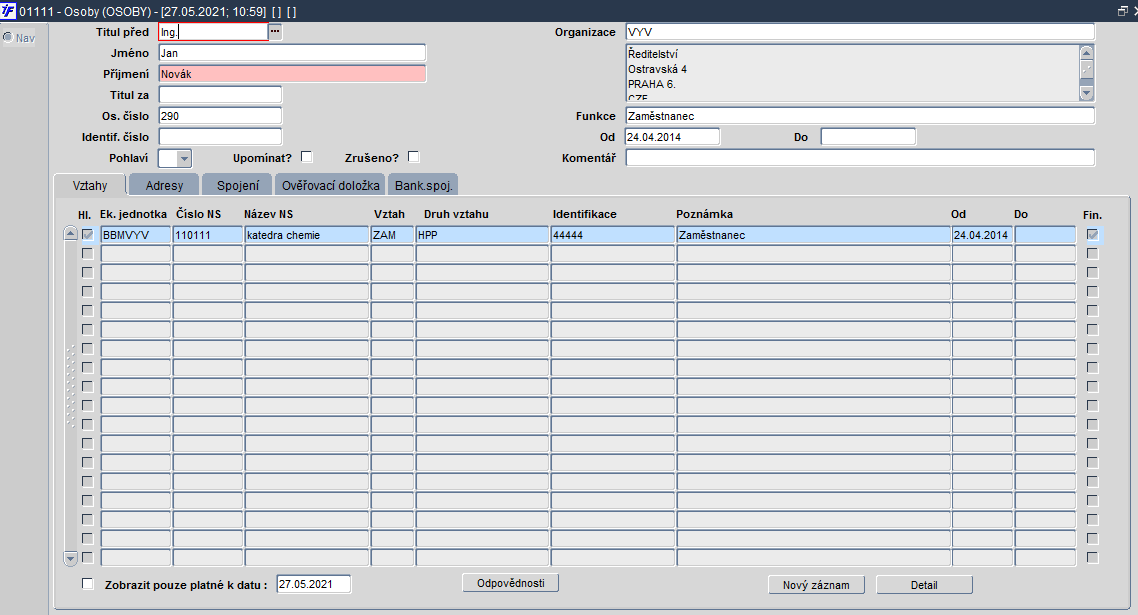1138x615 pixels.
Task: Click the Os. číslo field with 290
Action: coord(220,116)
